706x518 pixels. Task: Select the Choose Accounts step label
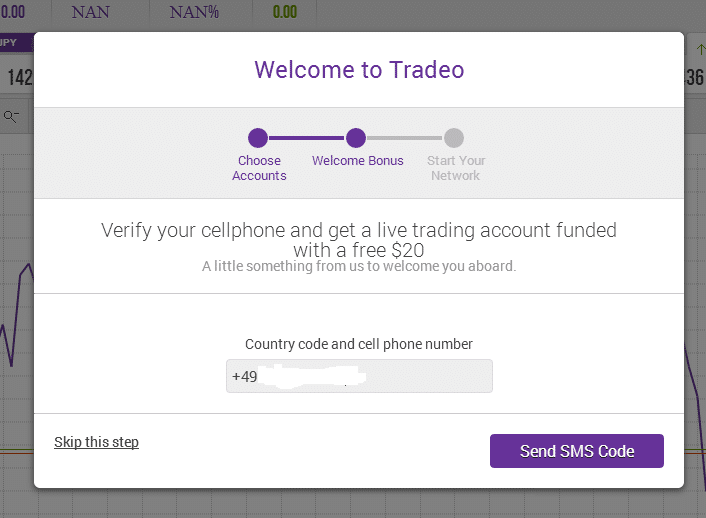click(259, 168)
